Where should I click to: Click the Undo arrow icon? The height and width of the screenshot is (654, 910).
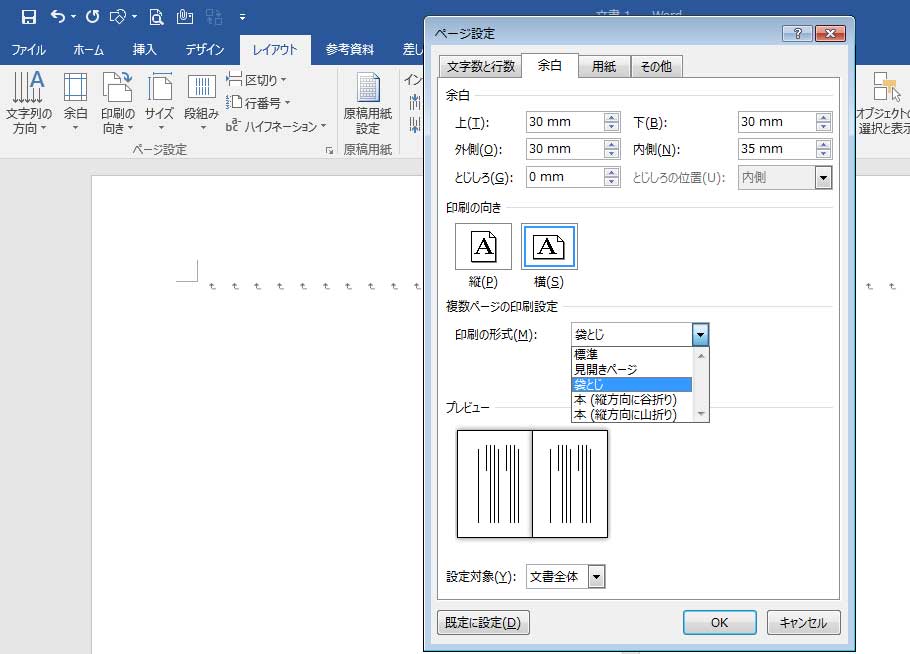58,17
